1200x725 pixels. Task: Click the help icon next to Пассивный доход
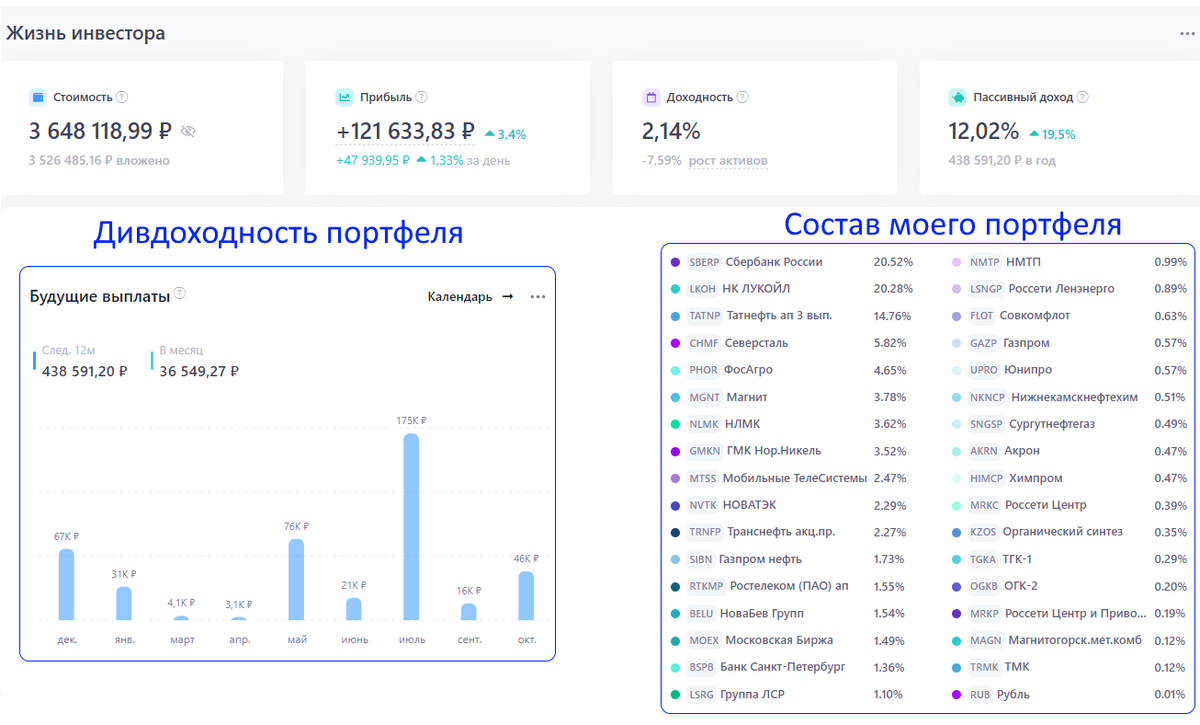pyautogui.click(x=1083, y=97)
